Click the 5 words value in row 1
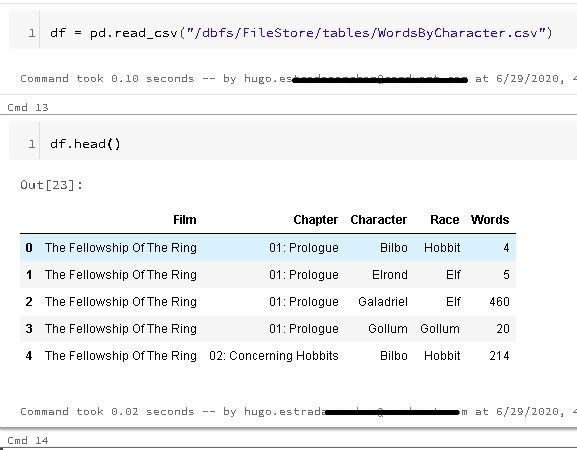577x450 pixels. 506,275
